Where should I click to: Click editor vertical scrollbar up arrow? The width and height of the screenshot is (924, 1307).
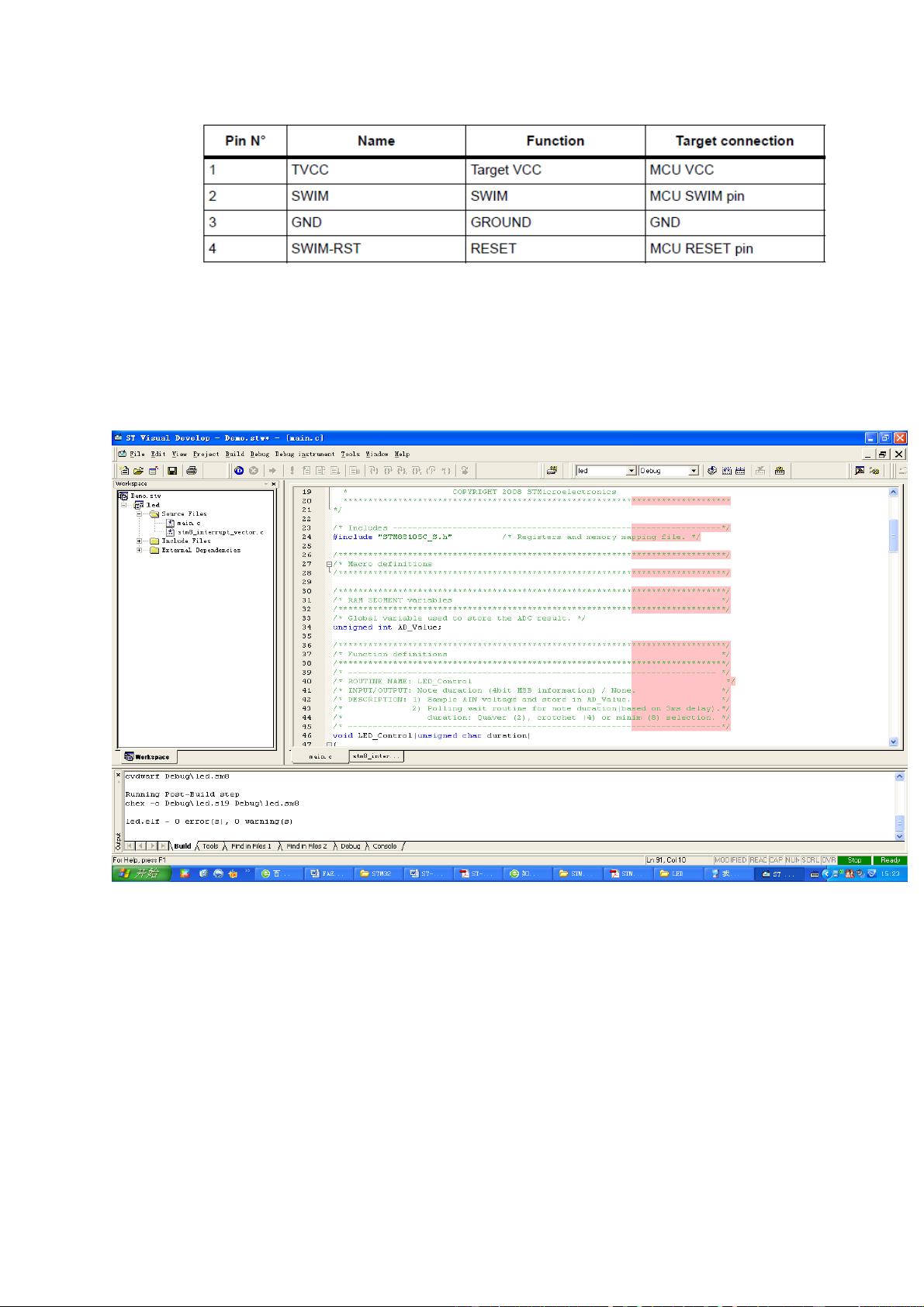893,492
